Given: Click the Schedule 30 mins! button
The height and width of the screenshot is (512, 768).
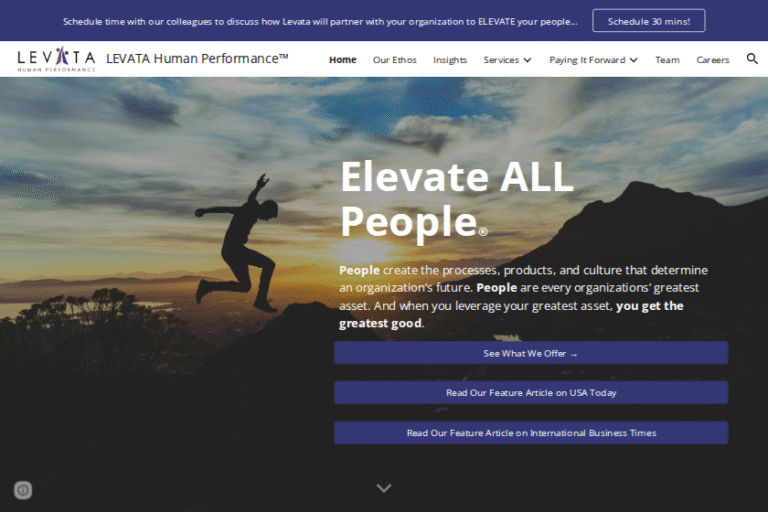Looking at the screenshot, I should point(648,21).
